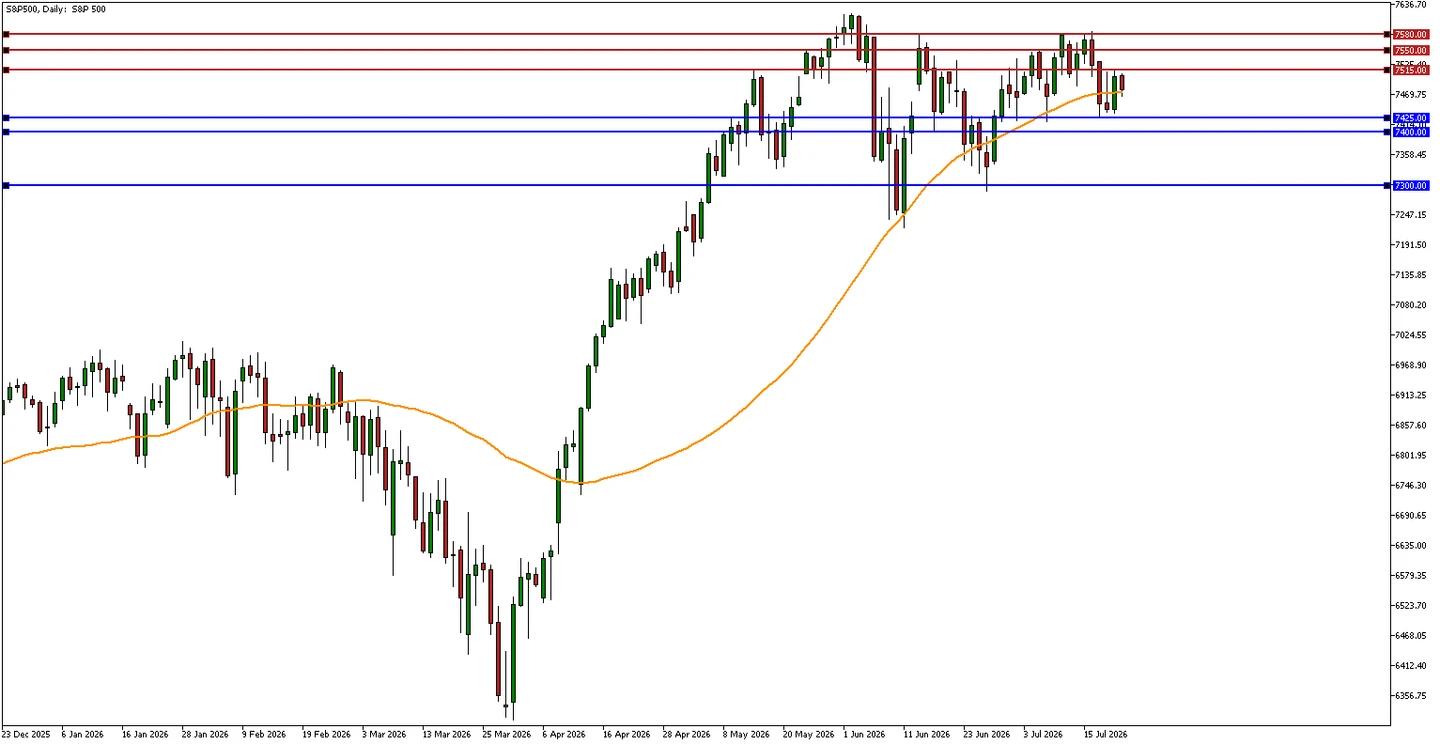Screen dimensions: 1440x745
Task: Click the 7191.55 price axis value
Action: [1410, 245]
